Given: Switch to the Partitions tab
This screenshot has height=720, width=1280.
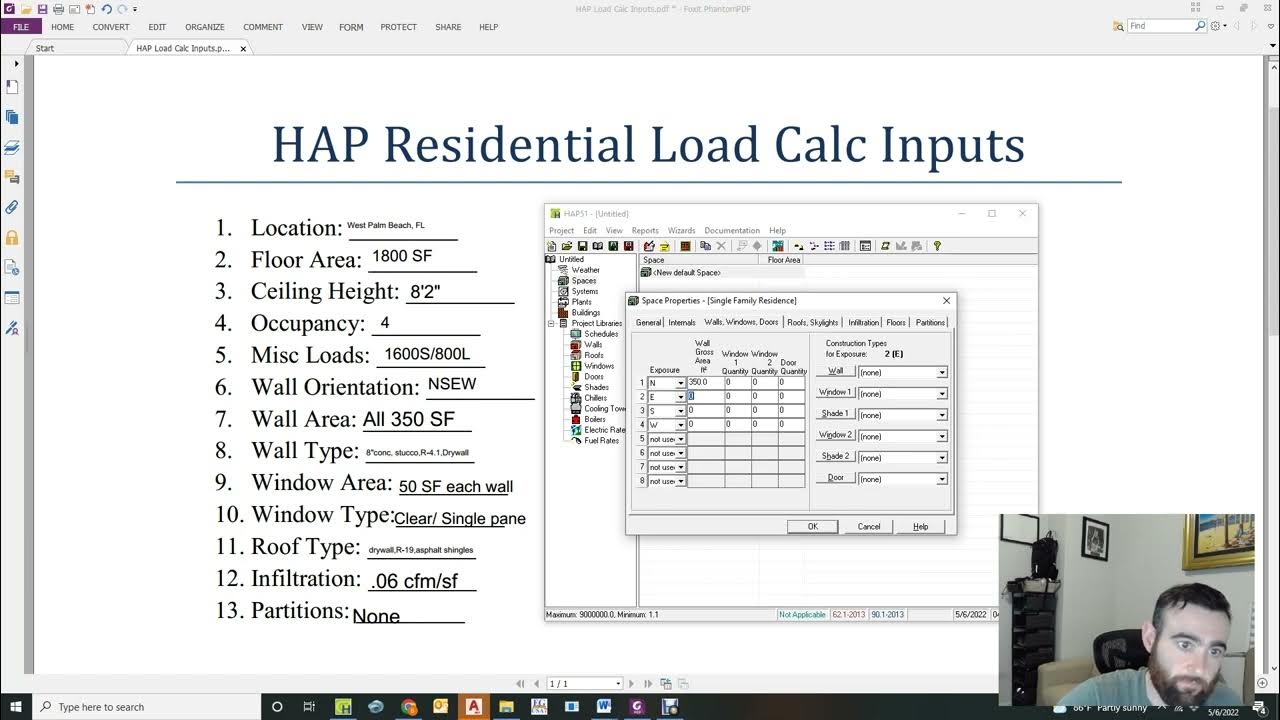Looking at the screenshot, I should tap(930, 322).
